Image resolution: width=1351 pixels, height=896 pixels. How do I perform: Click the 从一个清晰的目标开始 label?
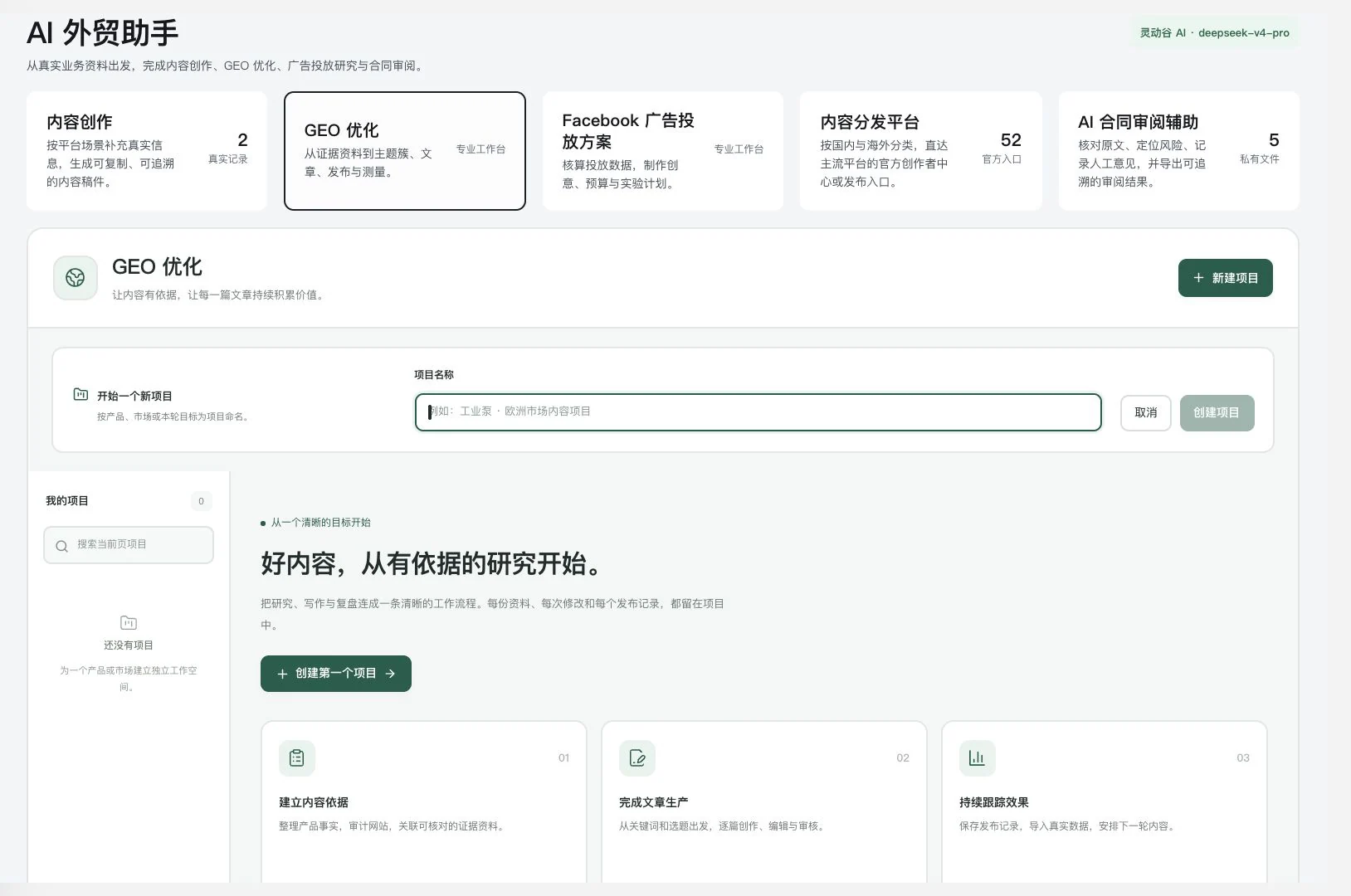click(320, 523)
